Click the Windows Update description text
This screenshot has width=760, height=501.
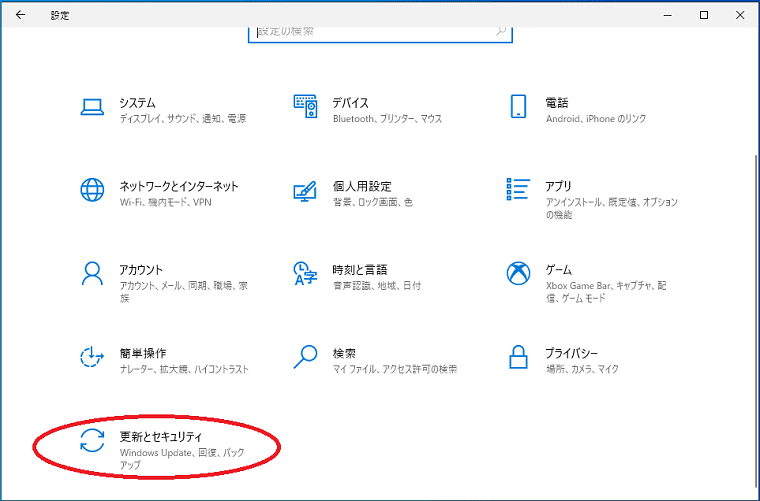coord(182,458)
